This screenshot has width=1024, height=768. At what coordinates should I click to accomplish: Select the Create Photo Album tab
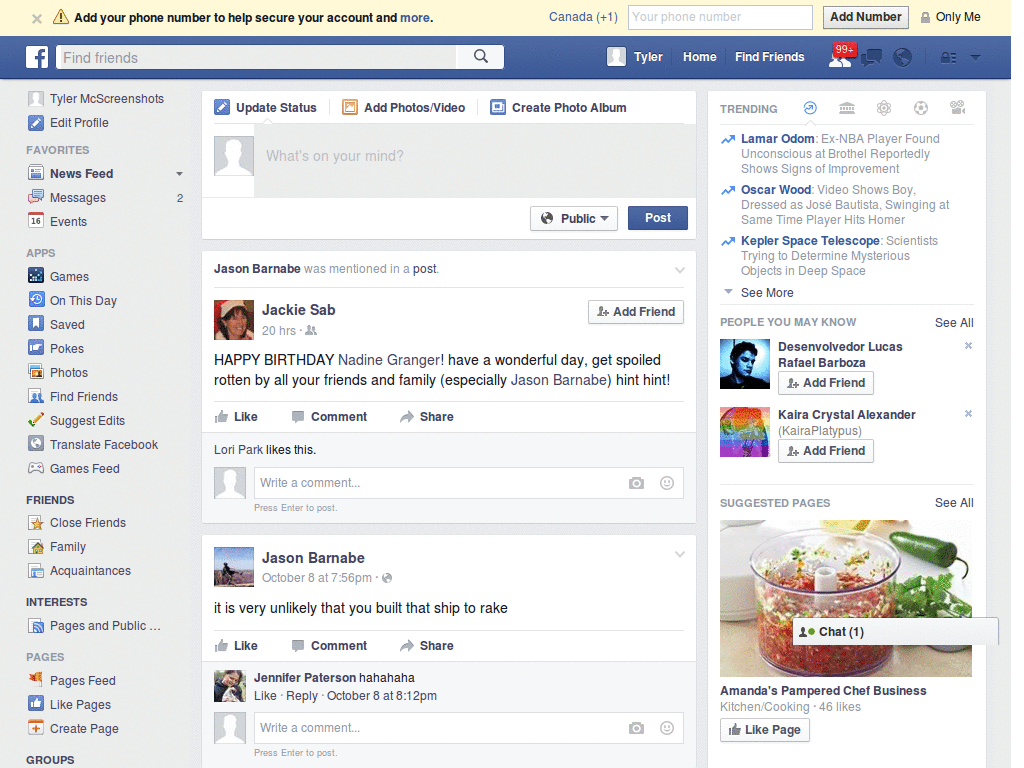coord(558,108)
